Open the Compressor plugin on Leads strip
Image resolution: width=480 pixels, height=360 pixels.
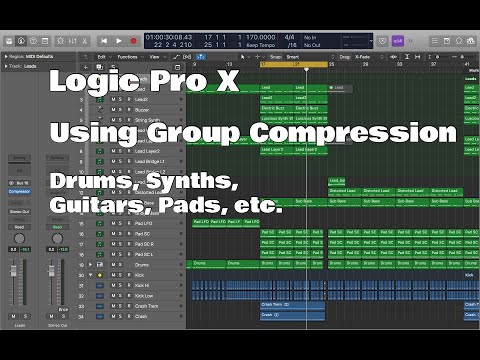coord(19,192)
